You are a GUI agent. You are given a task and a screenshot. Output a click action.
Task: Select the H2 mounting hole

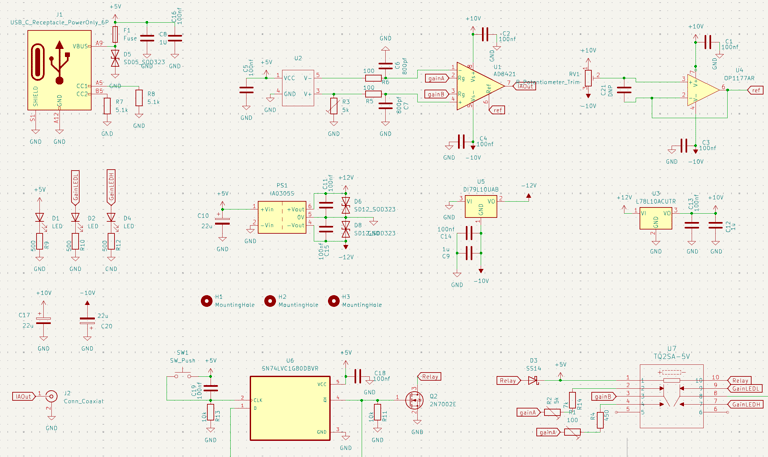pyautogui.click(x=270, y=301)
